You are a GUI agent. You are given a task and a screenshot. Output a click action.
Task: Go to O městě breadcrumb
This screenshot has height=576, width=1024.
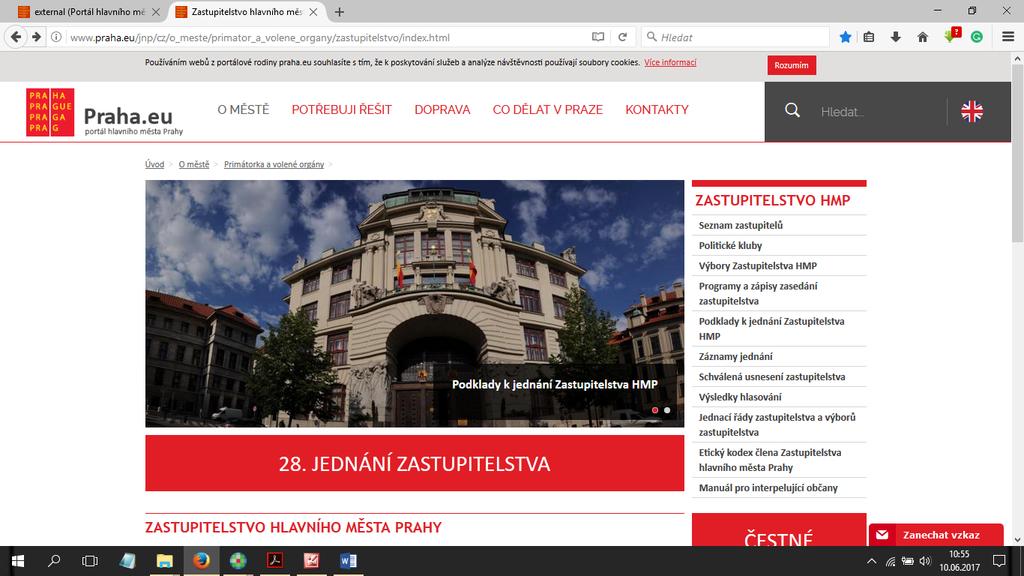(x=194, y=165)
